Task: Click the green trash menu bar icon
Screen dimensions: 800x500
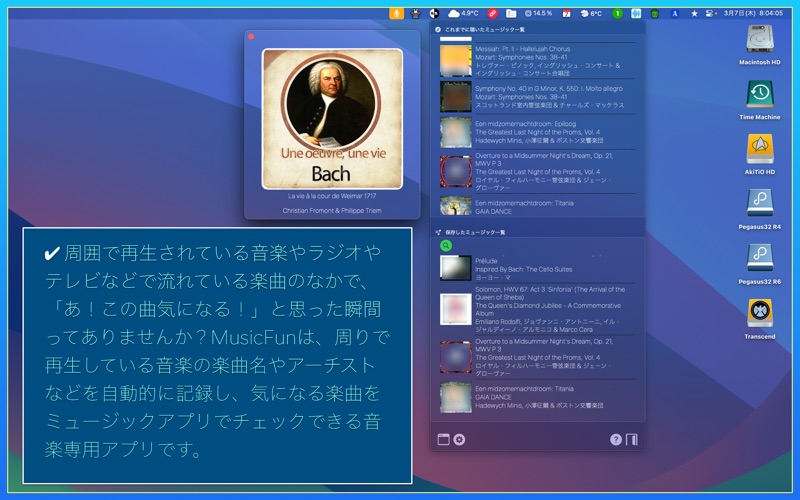Action: (655, 14)
